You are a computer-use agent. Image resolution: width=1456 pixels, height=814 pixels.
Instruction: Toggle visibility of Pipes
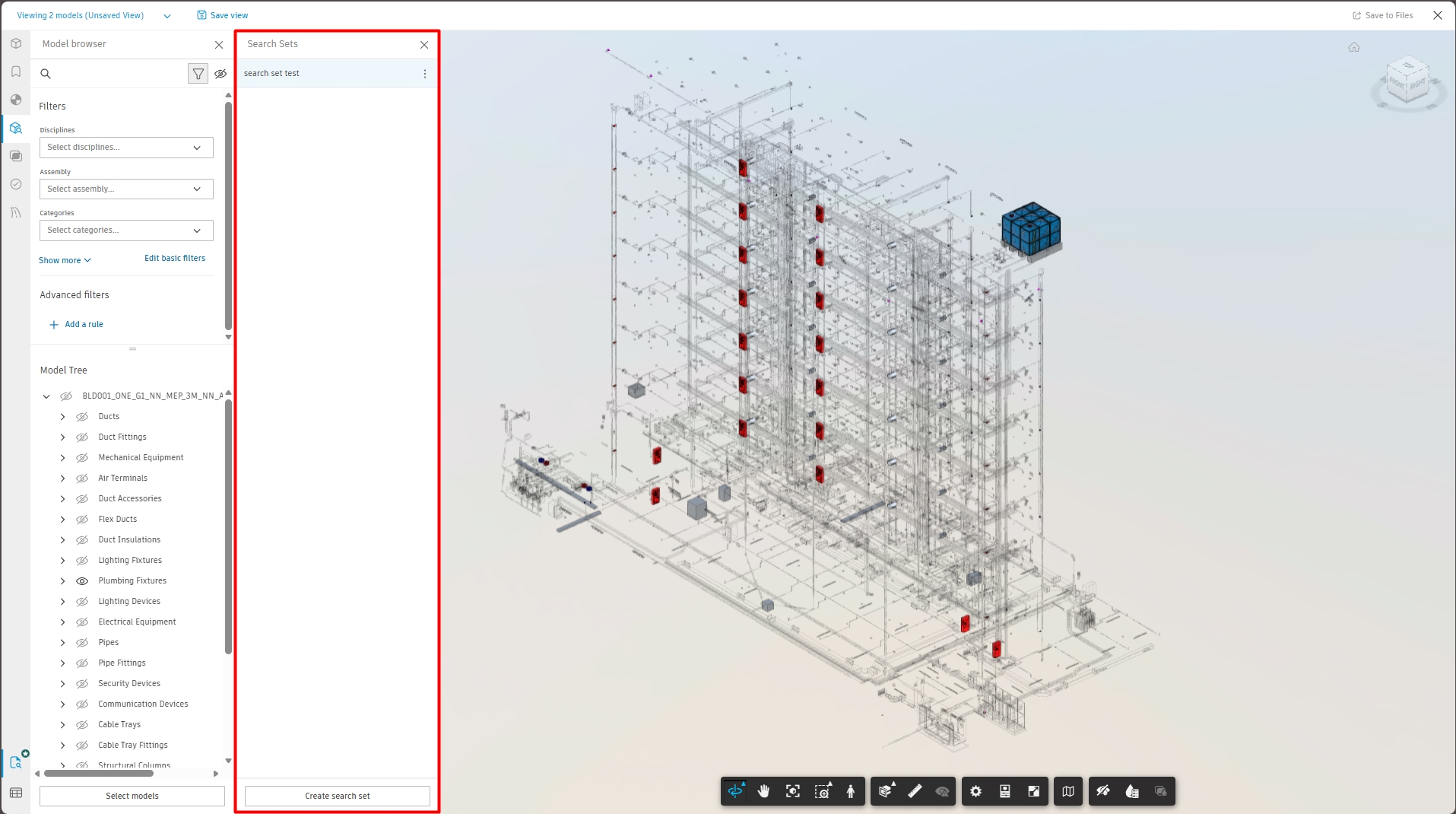pyautogui.click(x=82, y=643)
